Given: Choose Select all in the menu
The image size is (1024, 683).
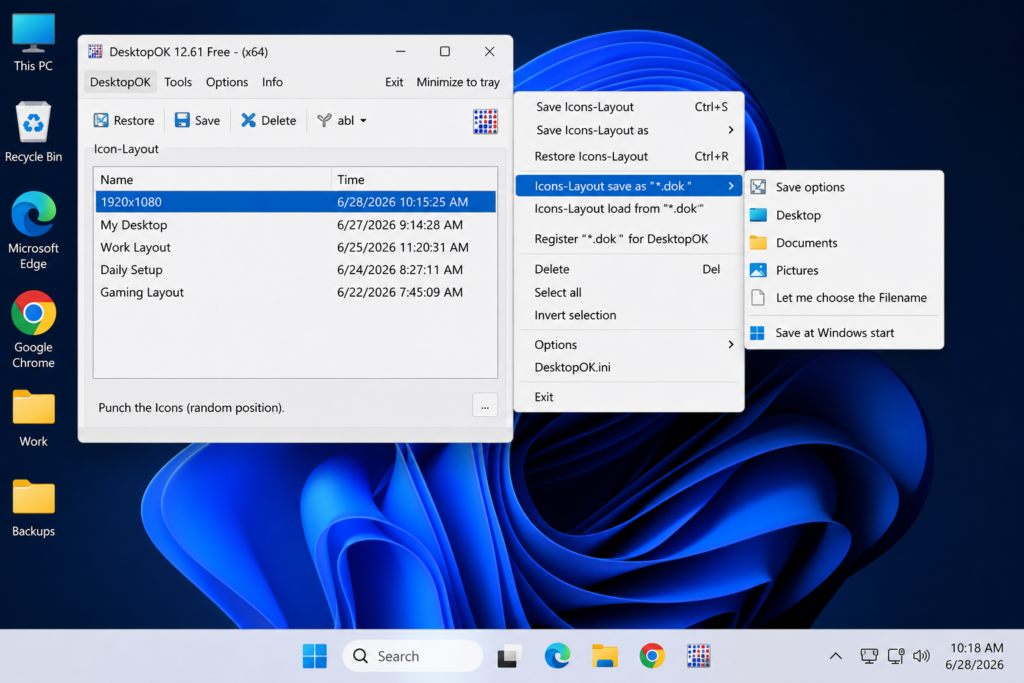Looking at the screenshot, I should (x=629, y=293).
